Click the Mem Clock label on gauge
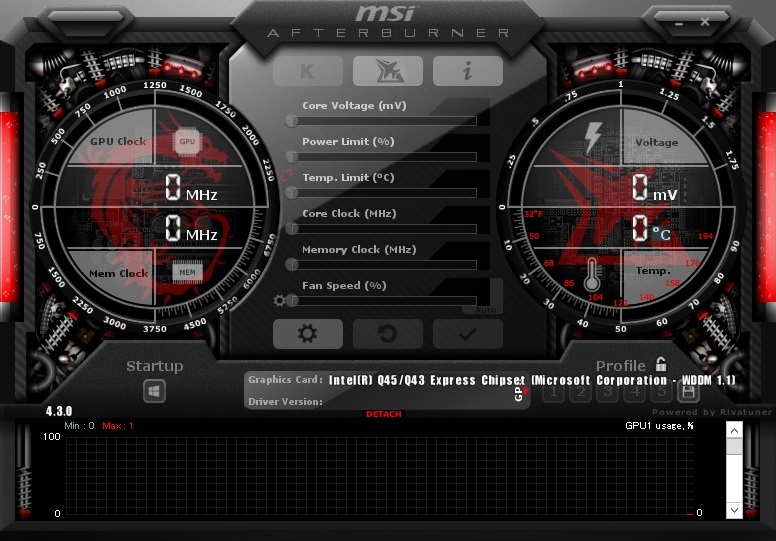This screenshot has width=776, height=541. [118, 274]
